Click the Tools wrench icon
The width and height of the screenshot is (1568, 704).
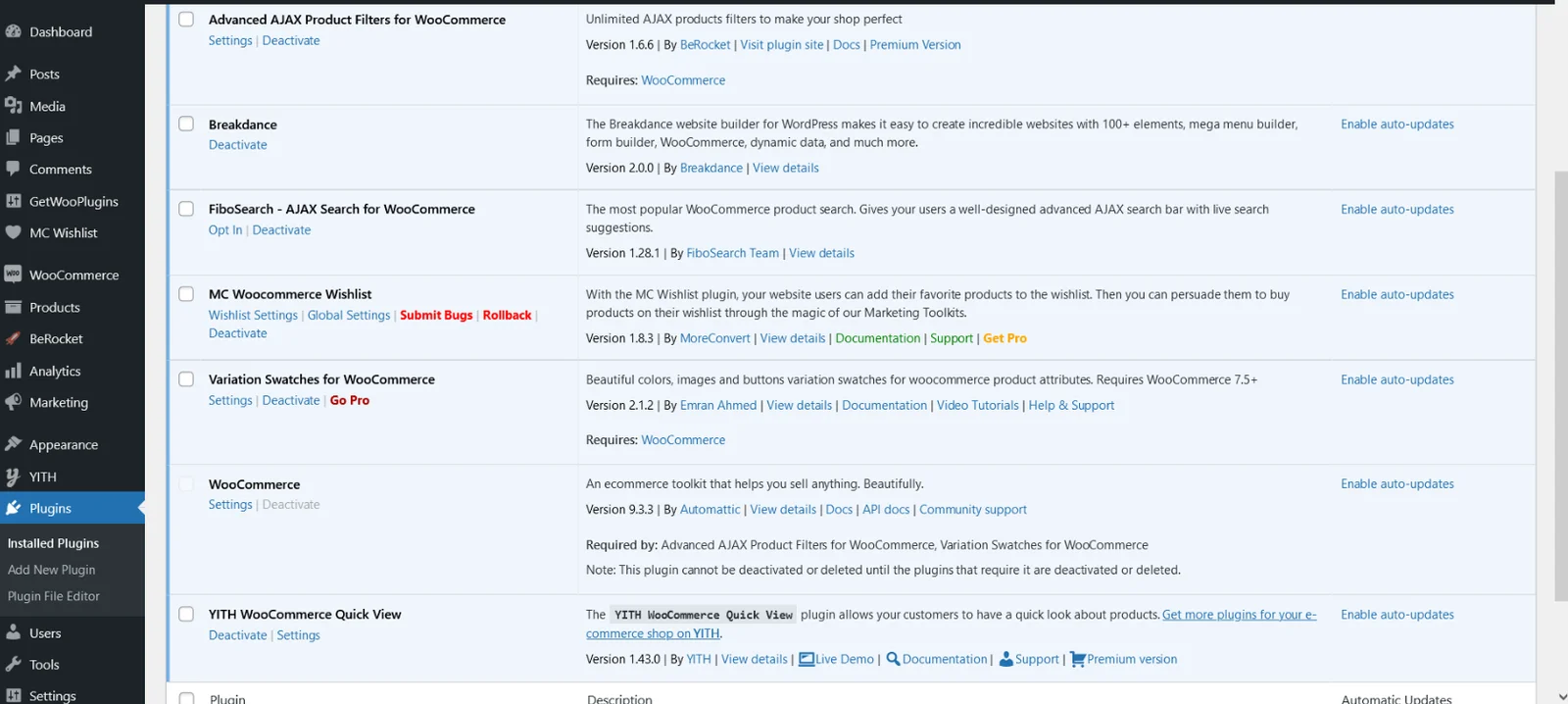coord(13,664)
